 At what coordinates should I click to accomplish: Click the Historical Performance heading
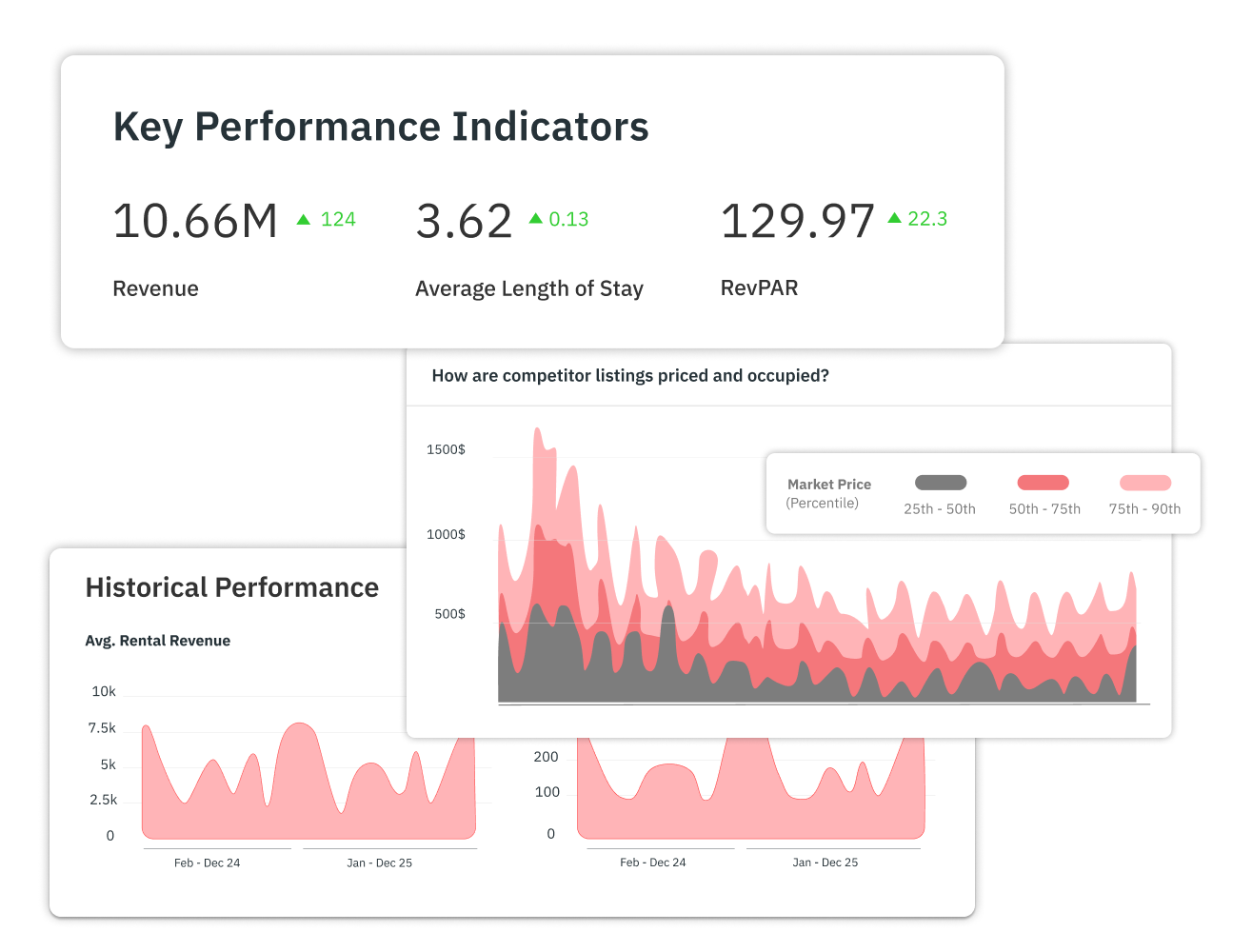click(232, 587)
